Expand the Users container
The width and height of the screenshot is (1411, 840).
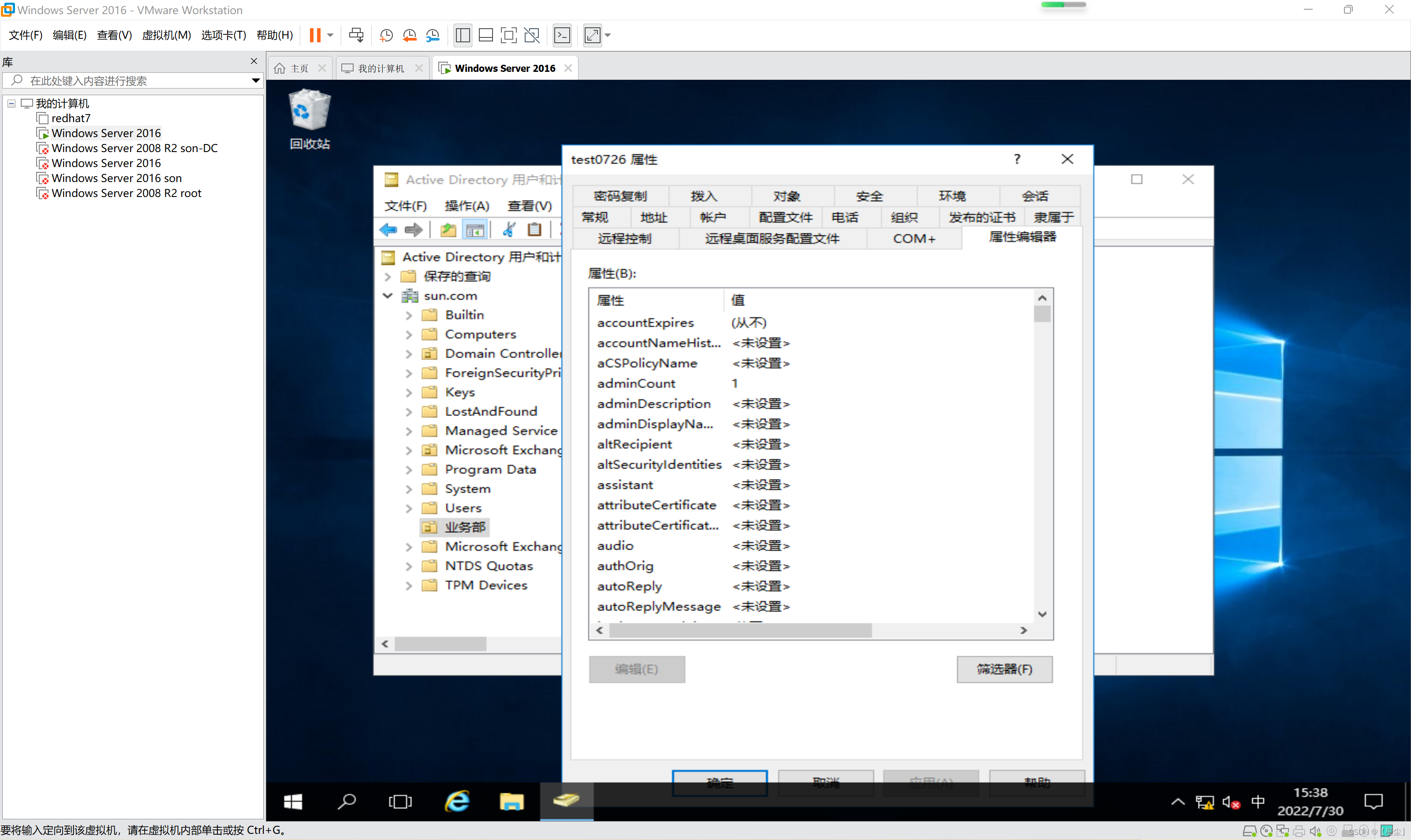[409, 508]
